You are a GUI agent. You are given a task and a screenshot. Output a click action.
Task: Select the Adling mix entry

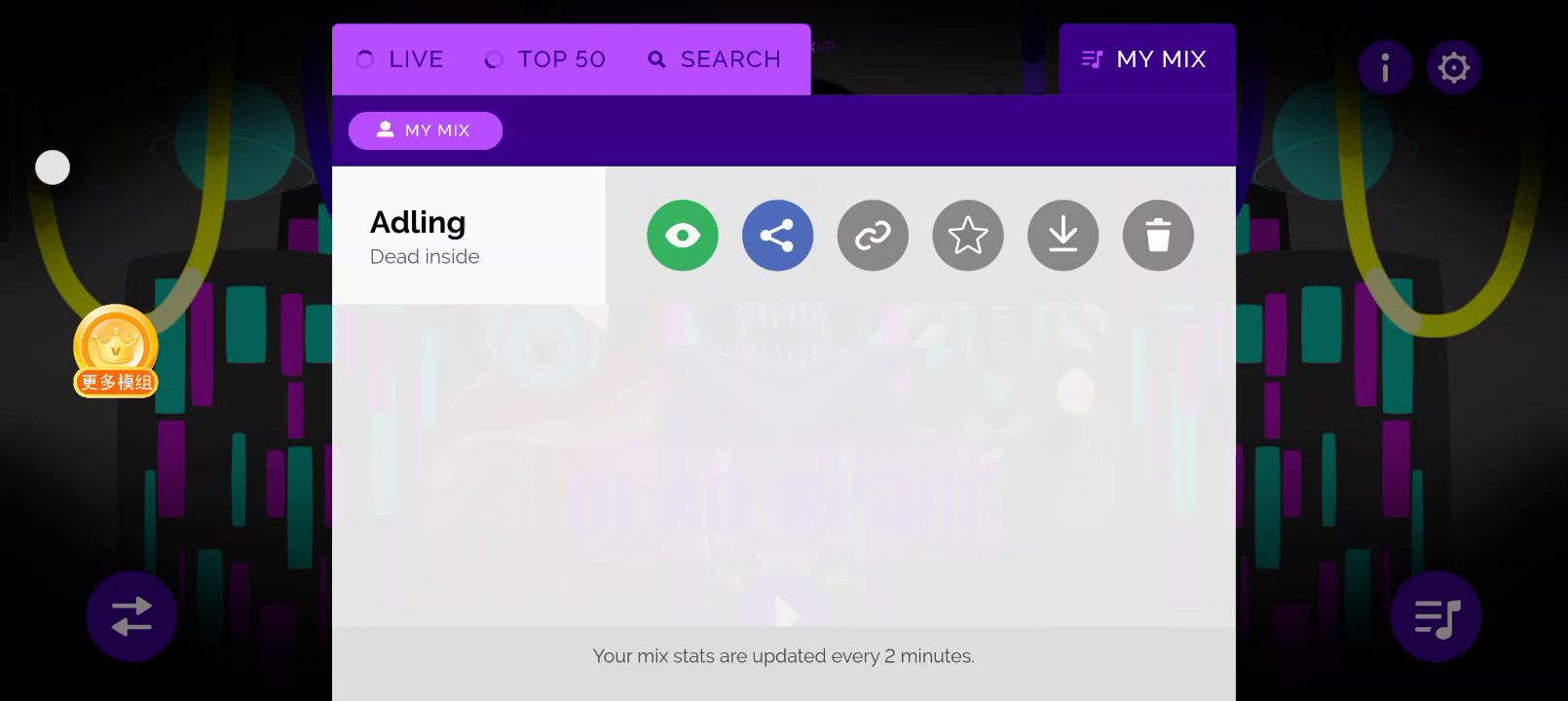(x=468, y=236)
